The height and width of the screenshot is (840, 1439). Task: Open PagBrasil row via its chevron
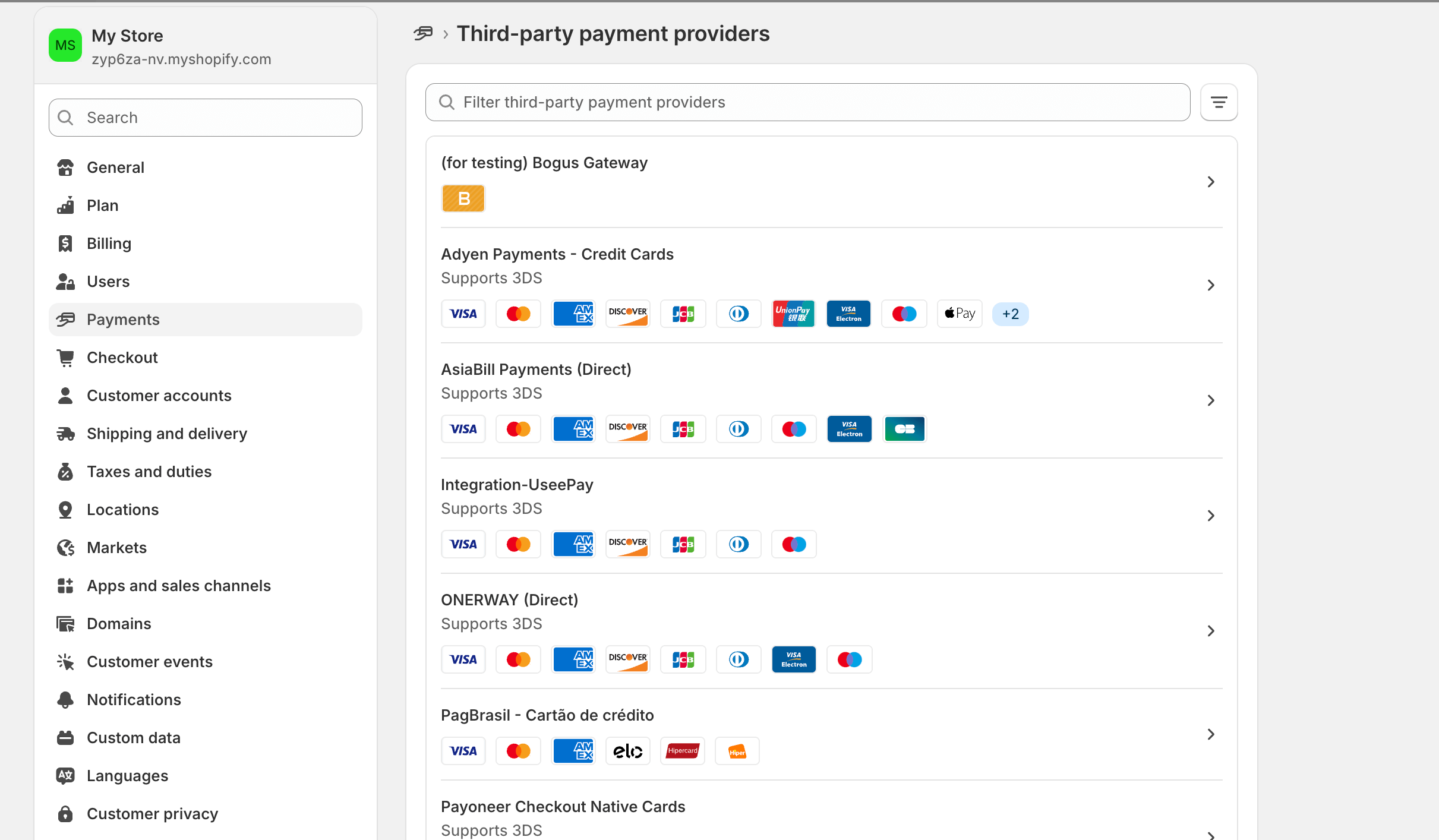(x=1211, y=734)
